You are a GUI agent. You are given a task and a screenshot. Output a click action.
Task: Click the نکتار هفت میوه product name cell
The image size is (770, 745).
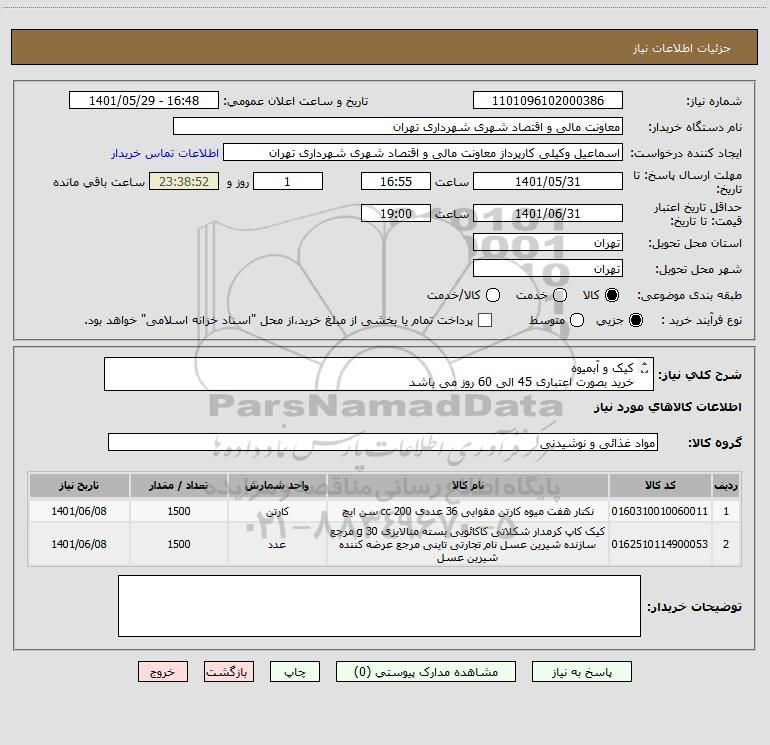pyautogui.click(x=468, y=511)
